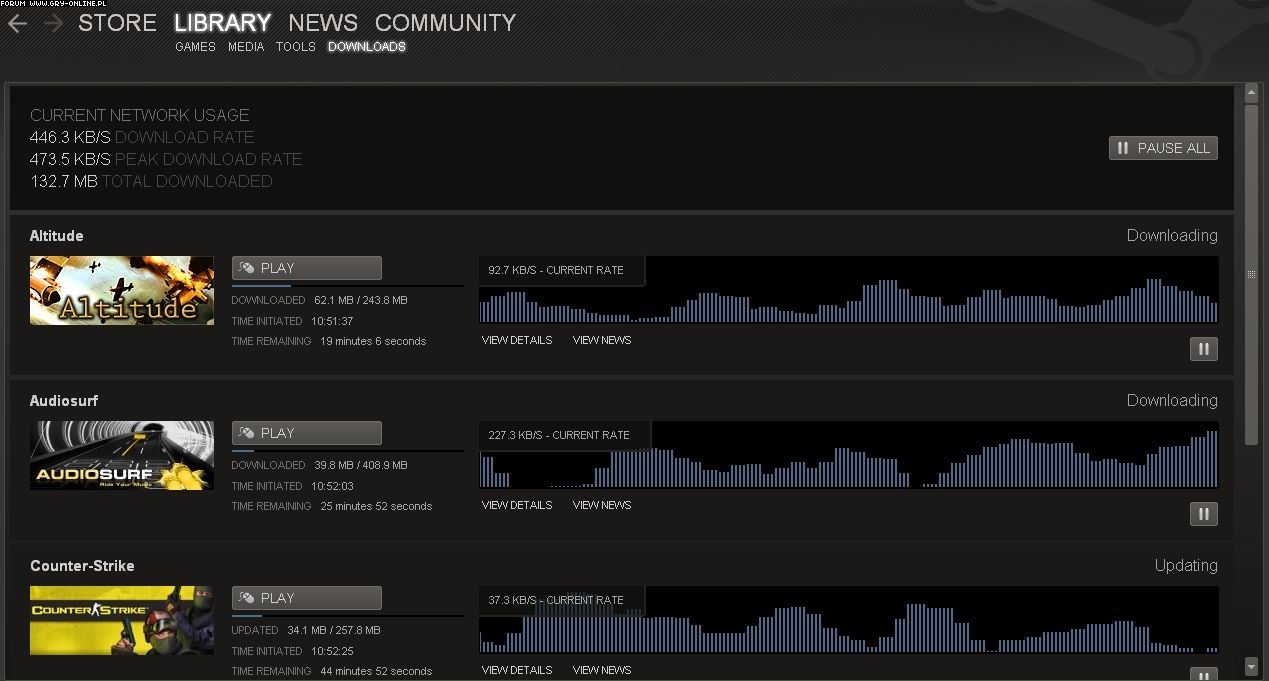Click '25 minutes 52 seconds' time remaining
Screen dimensions: 1269x681
pyautogui.click(x=376, y=506)
